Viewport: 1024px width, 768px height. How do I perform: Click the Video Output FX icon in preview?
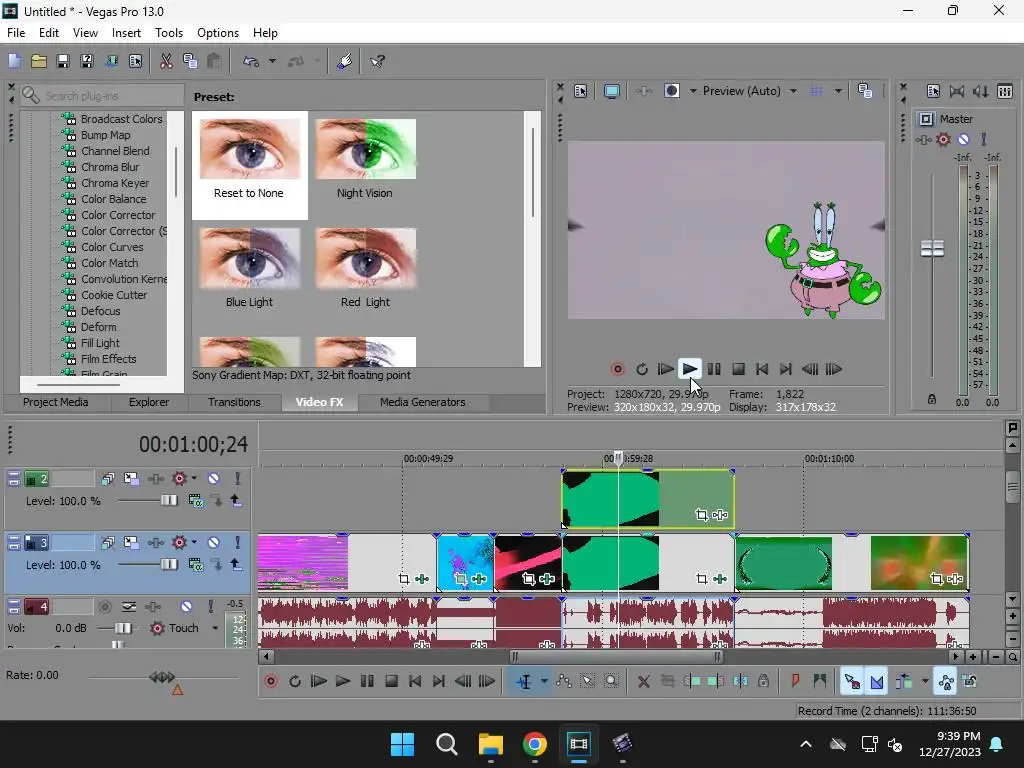643,91
